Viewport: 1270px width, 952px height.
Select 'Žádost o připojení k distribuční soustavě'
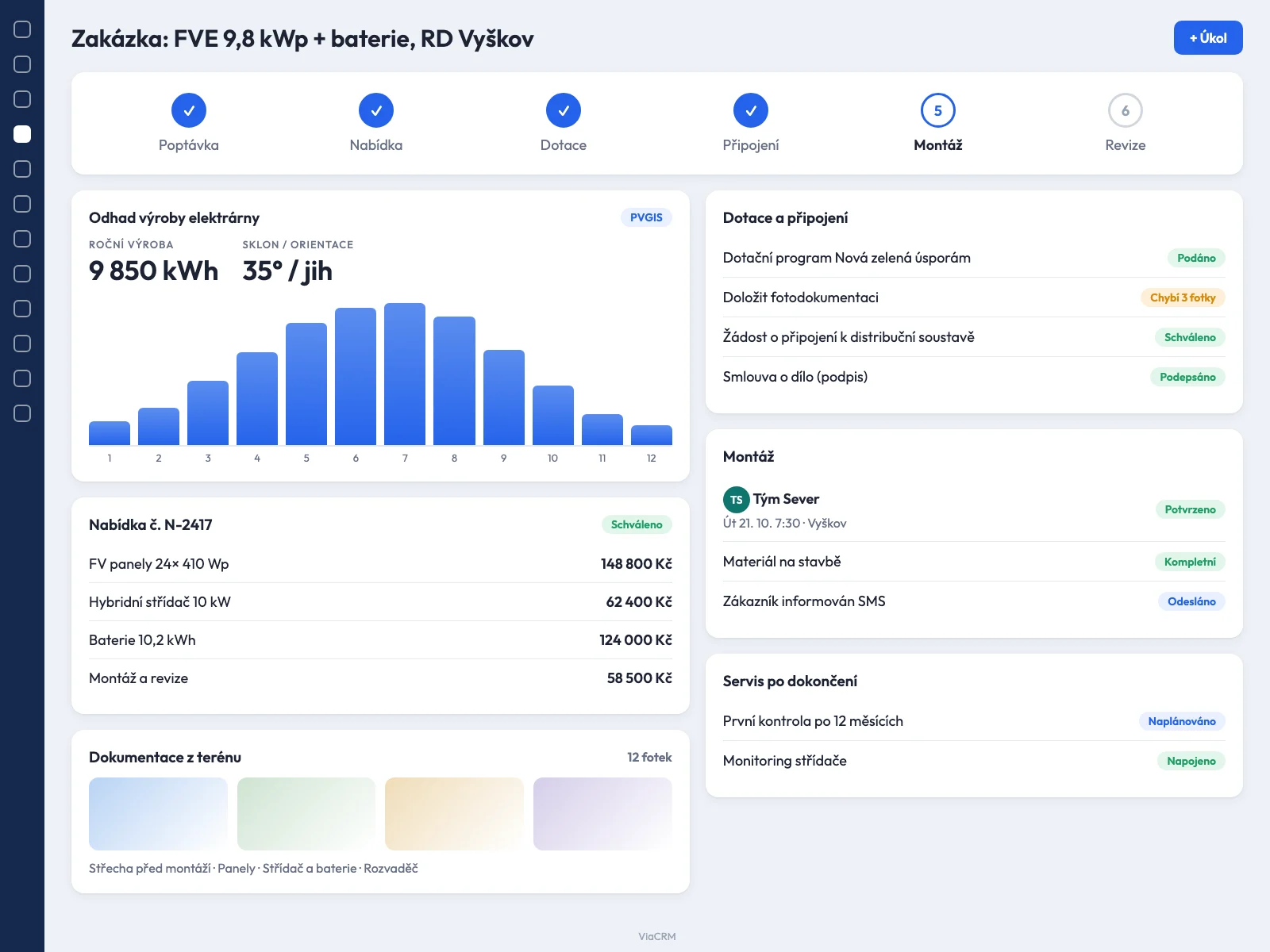[849, 337]
